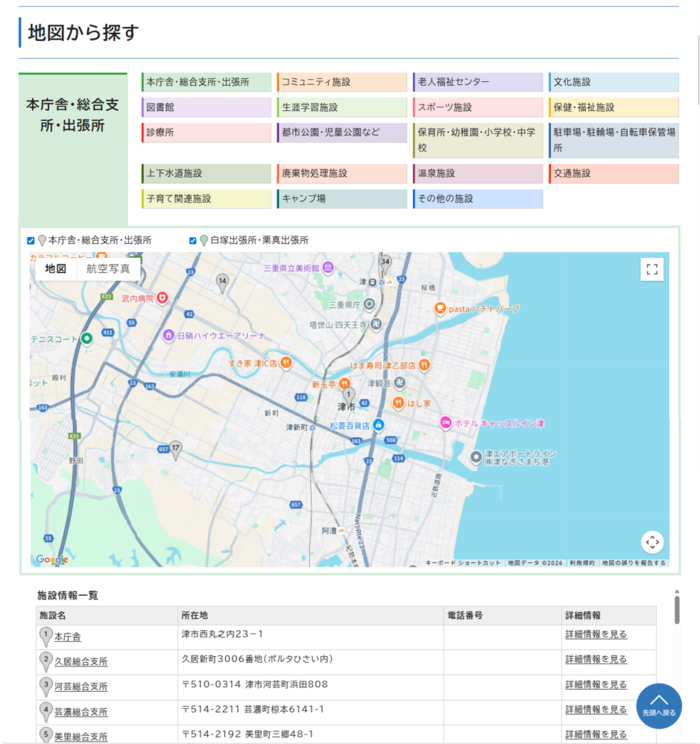
Task: Click the 津観音 temple icon
Action: 400,382
